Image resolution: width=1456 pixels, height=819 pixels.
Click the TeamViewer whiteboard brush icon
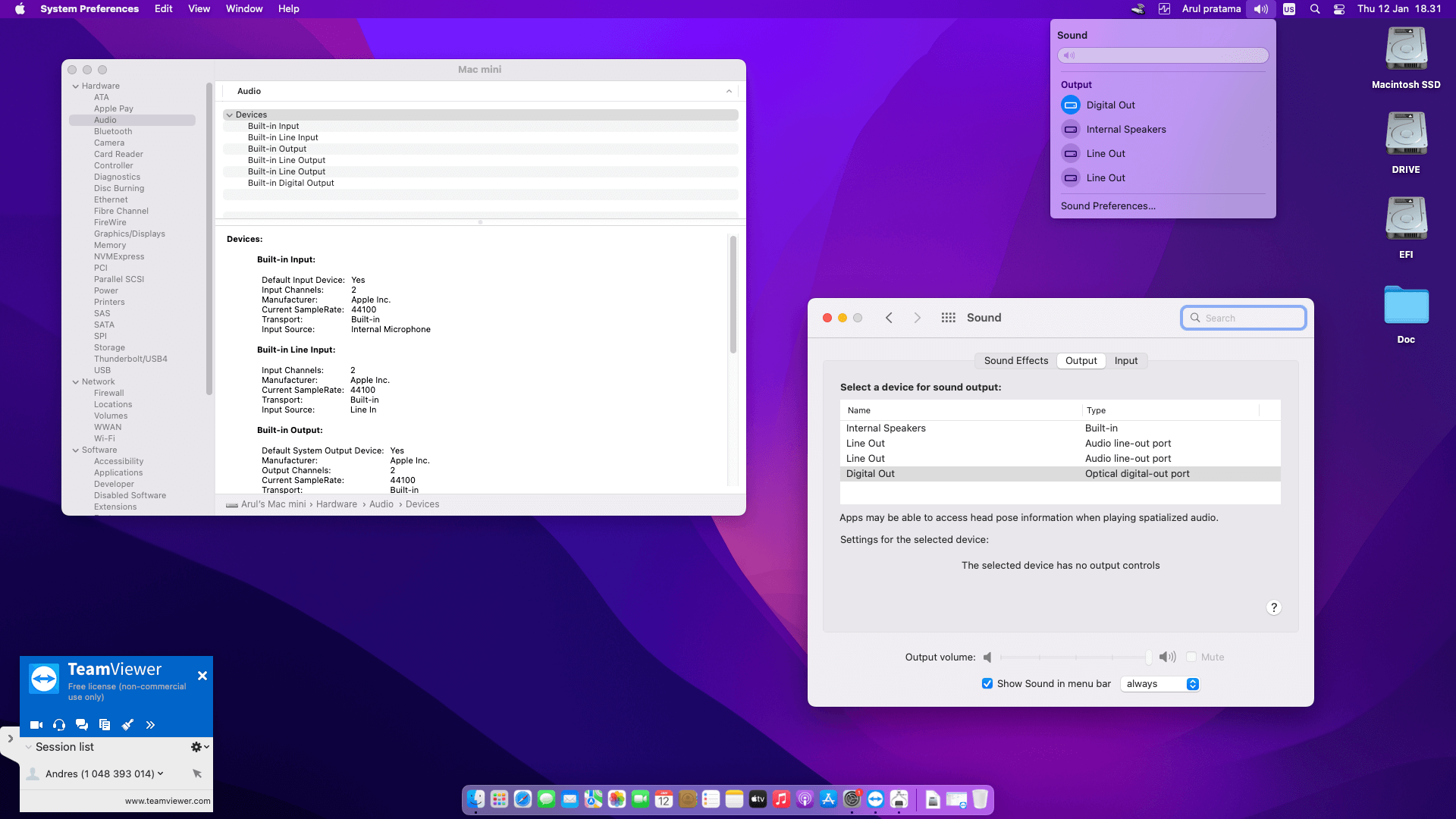click(127, 725)
